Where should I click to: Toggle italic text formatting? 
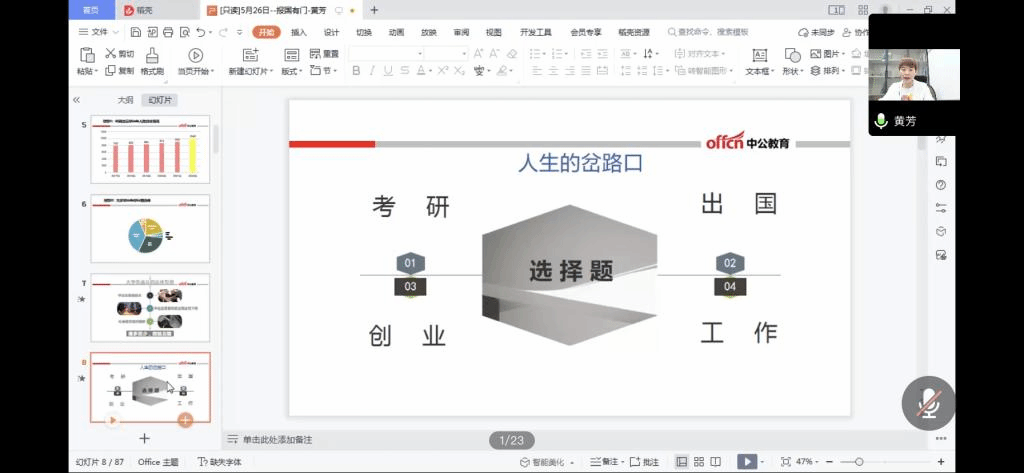pos(372,71)
